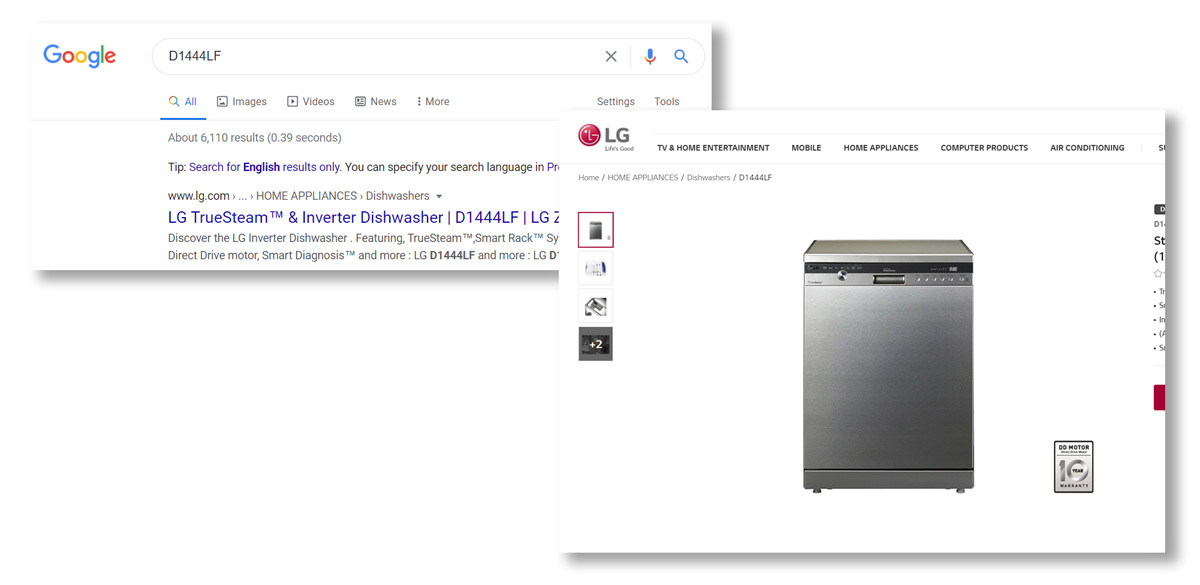
Task: Expand the search result URL dropdown arrow
Action: (x=439, y=197)
